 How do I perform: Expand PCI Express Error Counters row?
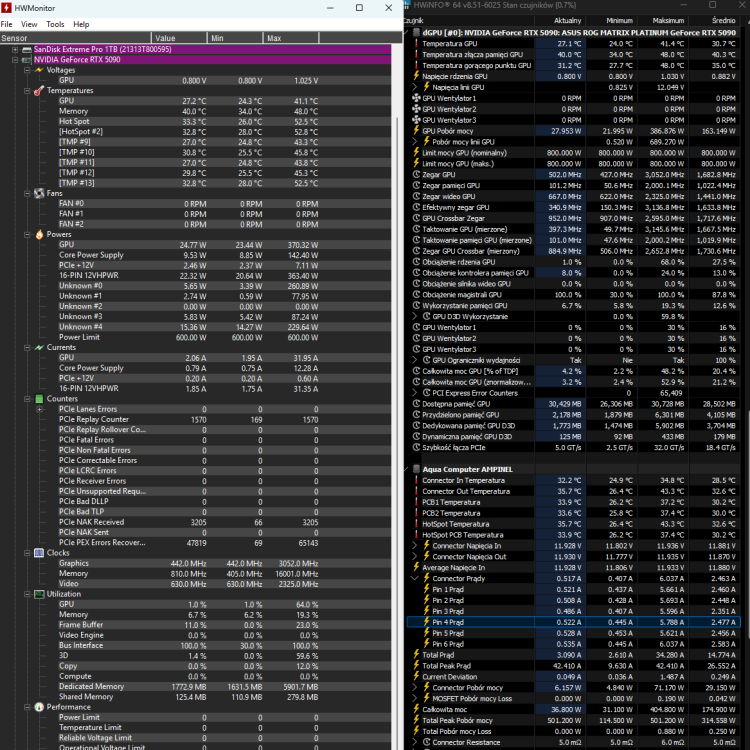click(415, 393)
